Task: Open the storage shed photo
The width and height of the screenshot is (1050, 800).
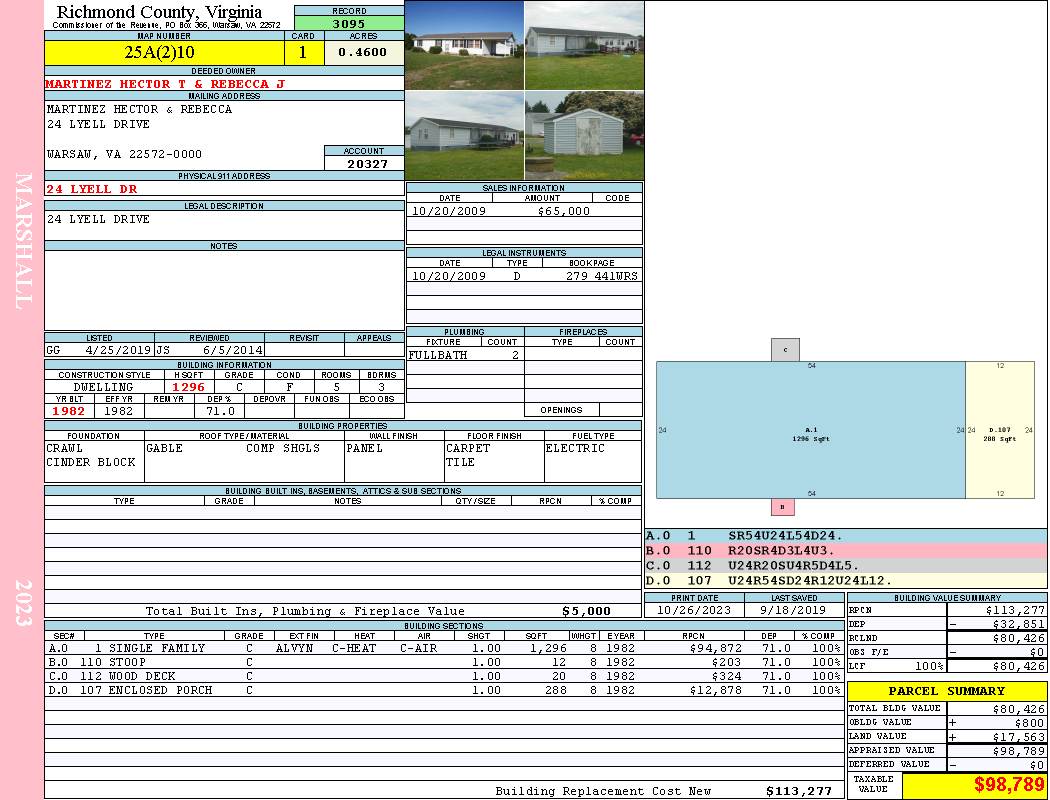Action: (x=584, y=136)
